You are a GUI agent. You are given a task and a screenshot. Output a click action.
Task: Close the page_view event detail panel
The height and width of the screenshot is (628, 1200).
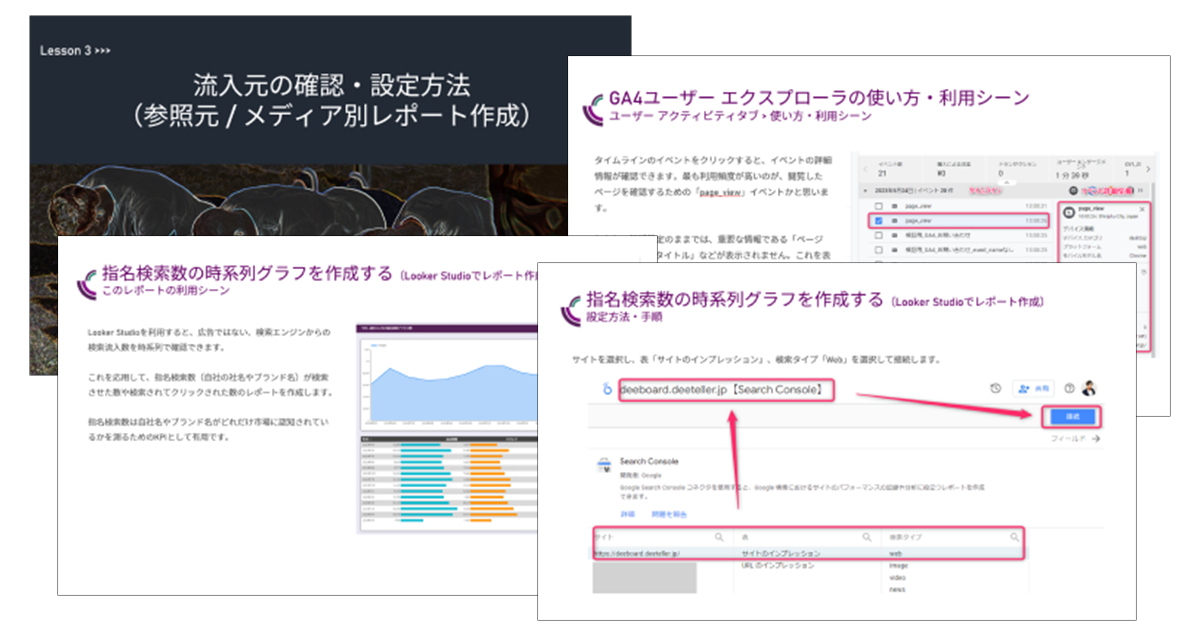click(1142, 210)
